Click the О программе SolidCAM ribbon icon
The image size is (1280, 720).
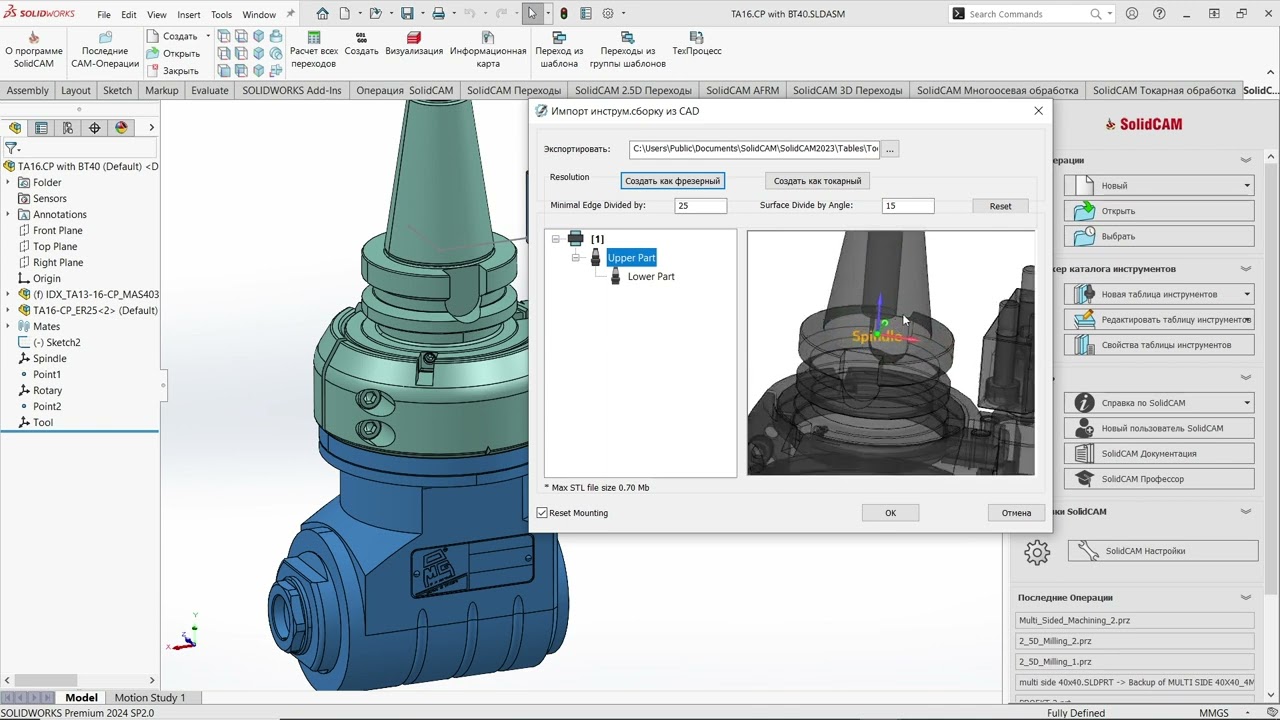[x=34, y=50]
